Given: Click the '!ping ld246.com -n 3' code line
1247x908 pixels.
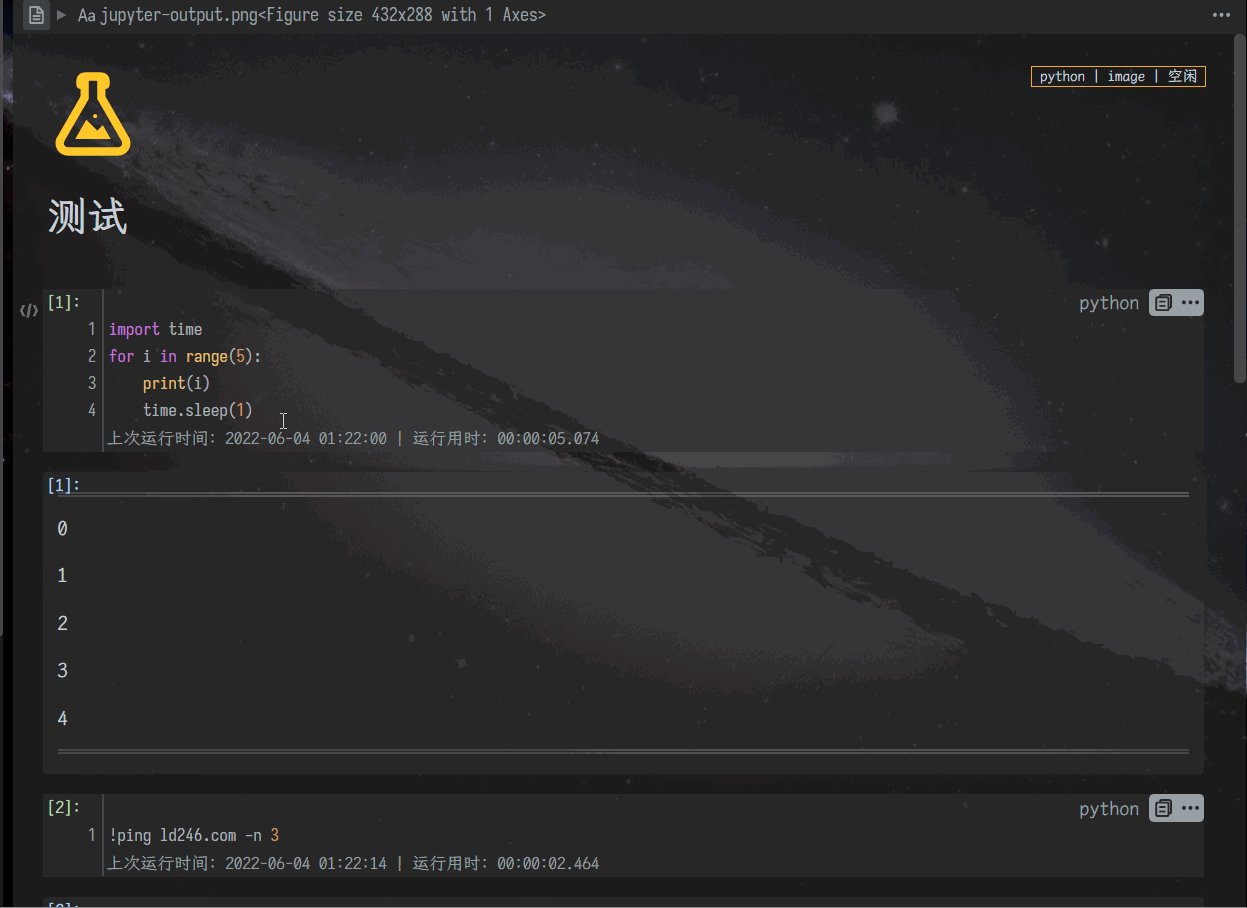Looking at the screenshot, I should pos(193,835).
